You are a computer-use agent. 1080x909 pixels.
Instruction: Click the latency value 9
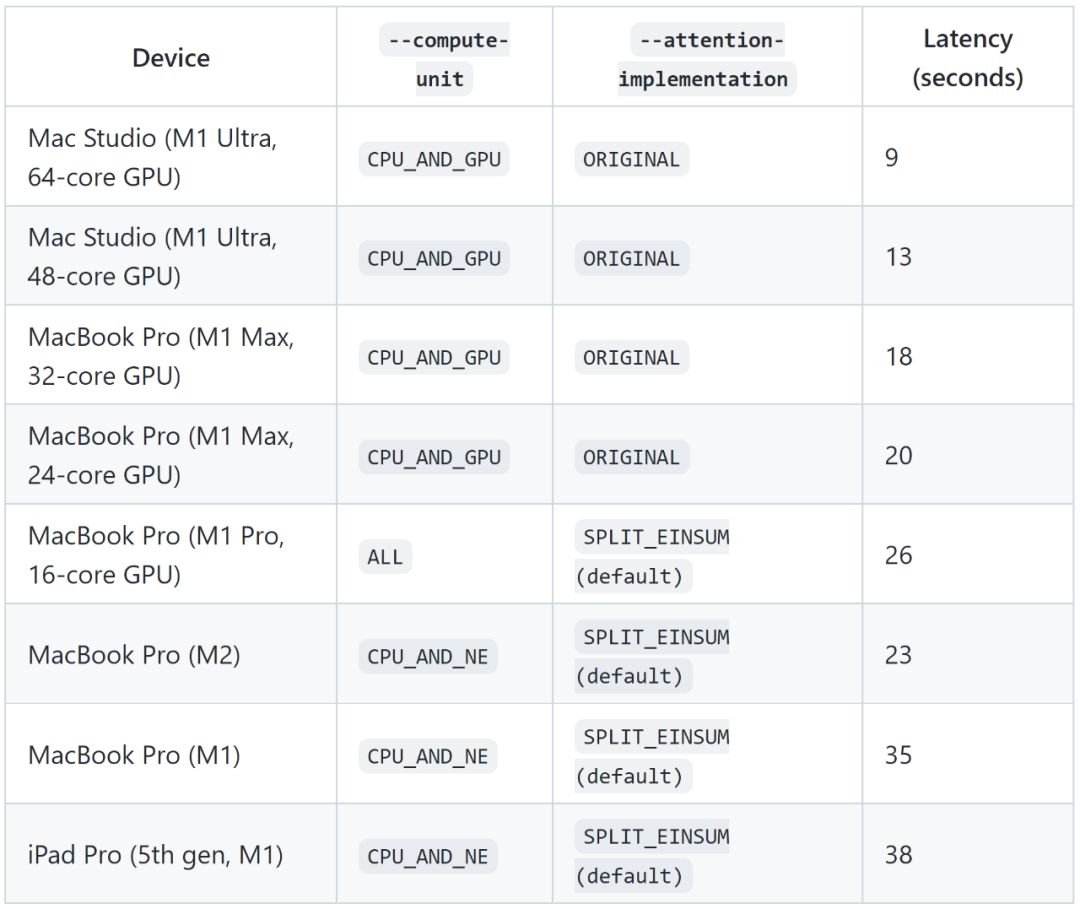point(892,158)
